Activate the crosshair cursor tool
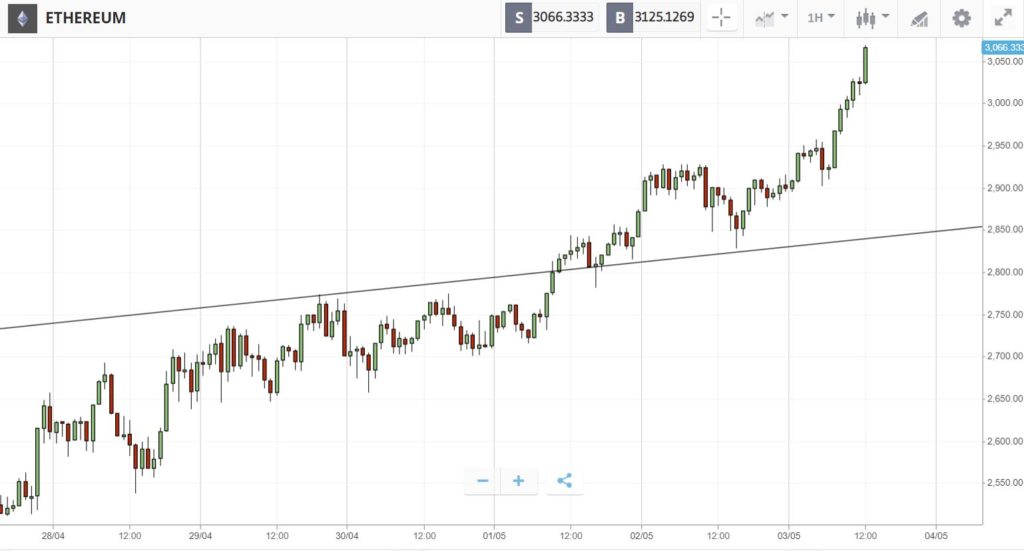Viewport: 1024px width, 551px height. [721, 18]
